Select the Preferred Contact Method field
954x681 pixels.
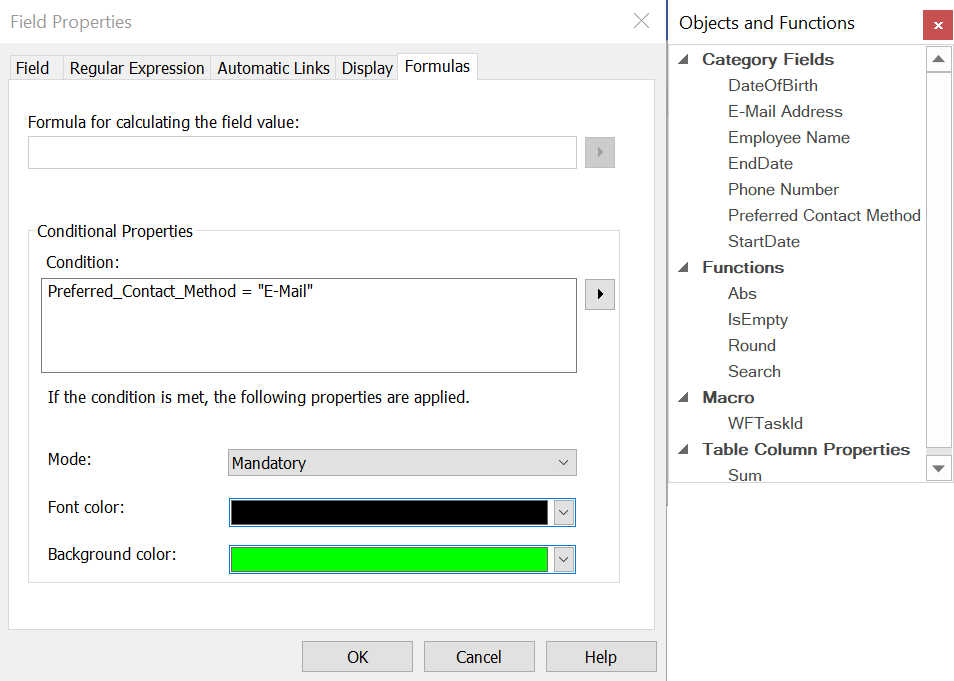pos(823,215)
